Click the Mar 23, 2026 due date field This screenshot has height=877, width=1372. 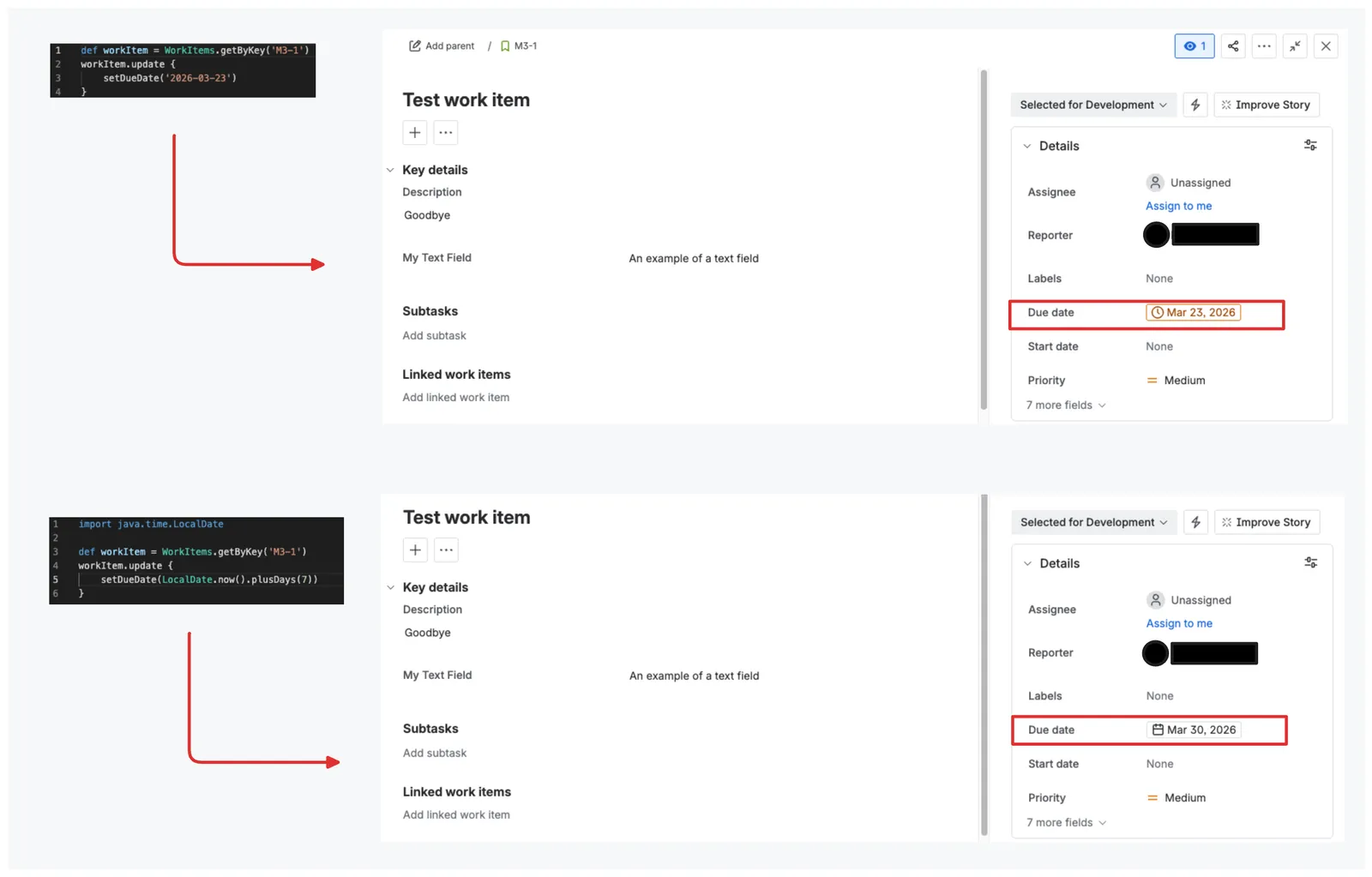click(1193, 313)
